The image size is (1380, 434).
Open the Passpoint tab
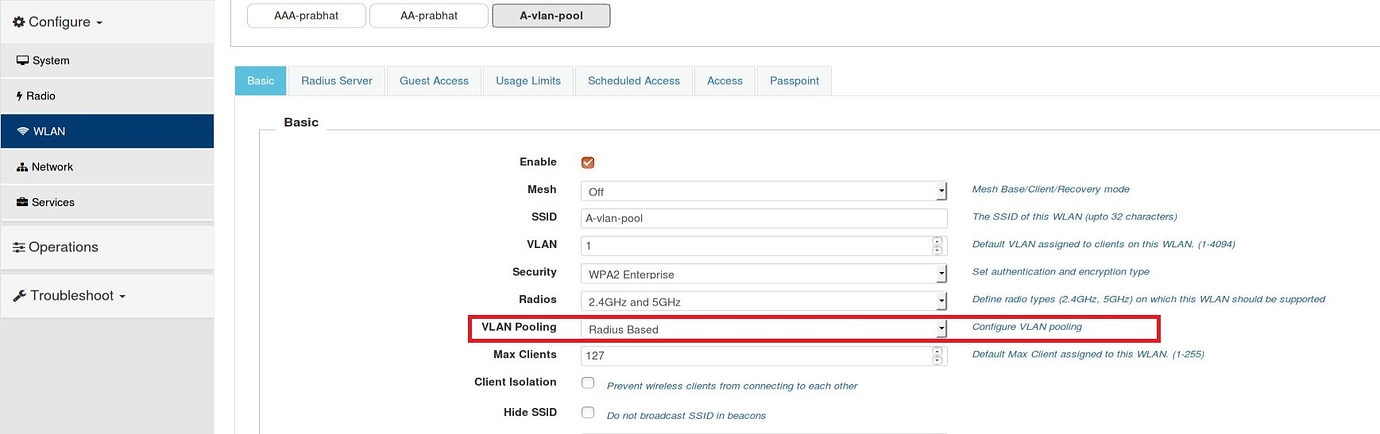click(x=794, y=81)
